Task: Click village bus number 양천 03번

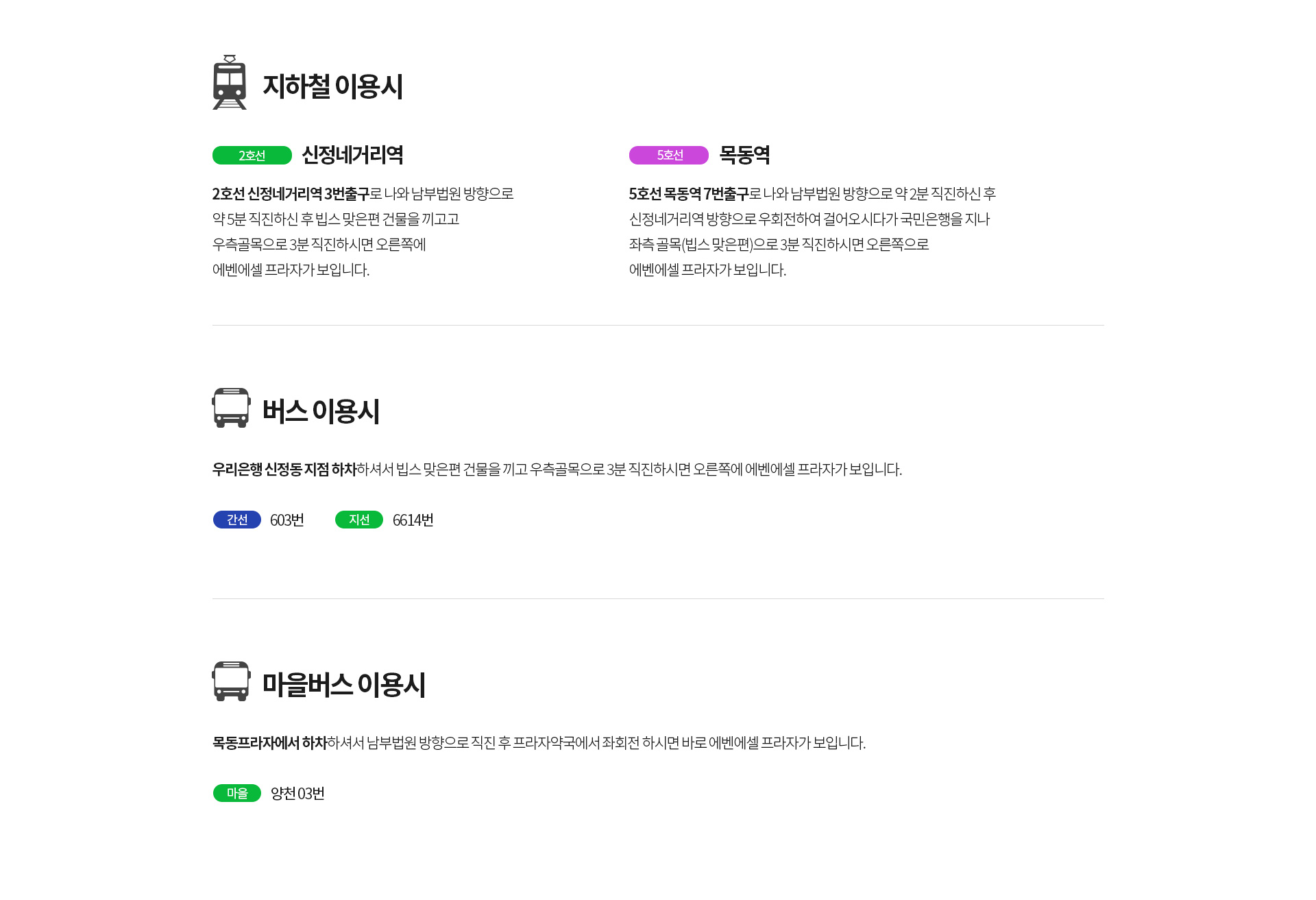Action: (x=297, y=794)
